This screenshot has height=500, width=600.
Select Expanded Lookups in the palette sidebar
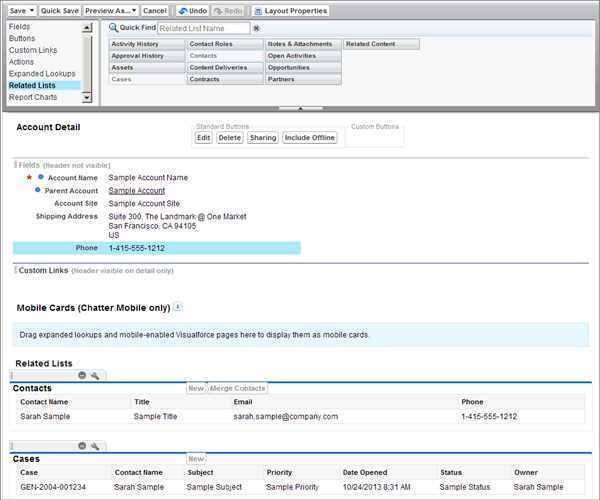click(x=41, y=74)
